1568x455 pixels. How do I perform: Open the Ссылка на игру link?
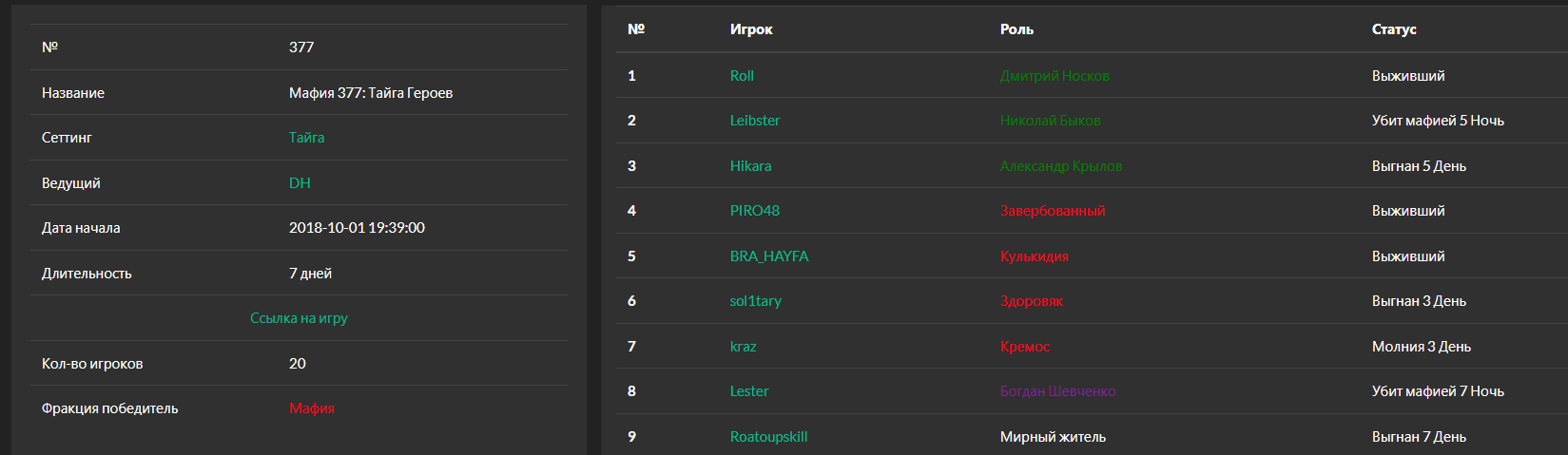(299, 318)
